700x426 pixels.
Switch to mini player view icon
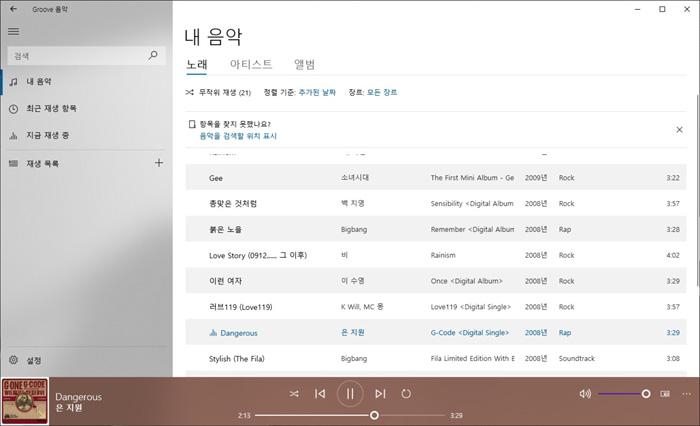pyautogui.click(x=665, y=394)
